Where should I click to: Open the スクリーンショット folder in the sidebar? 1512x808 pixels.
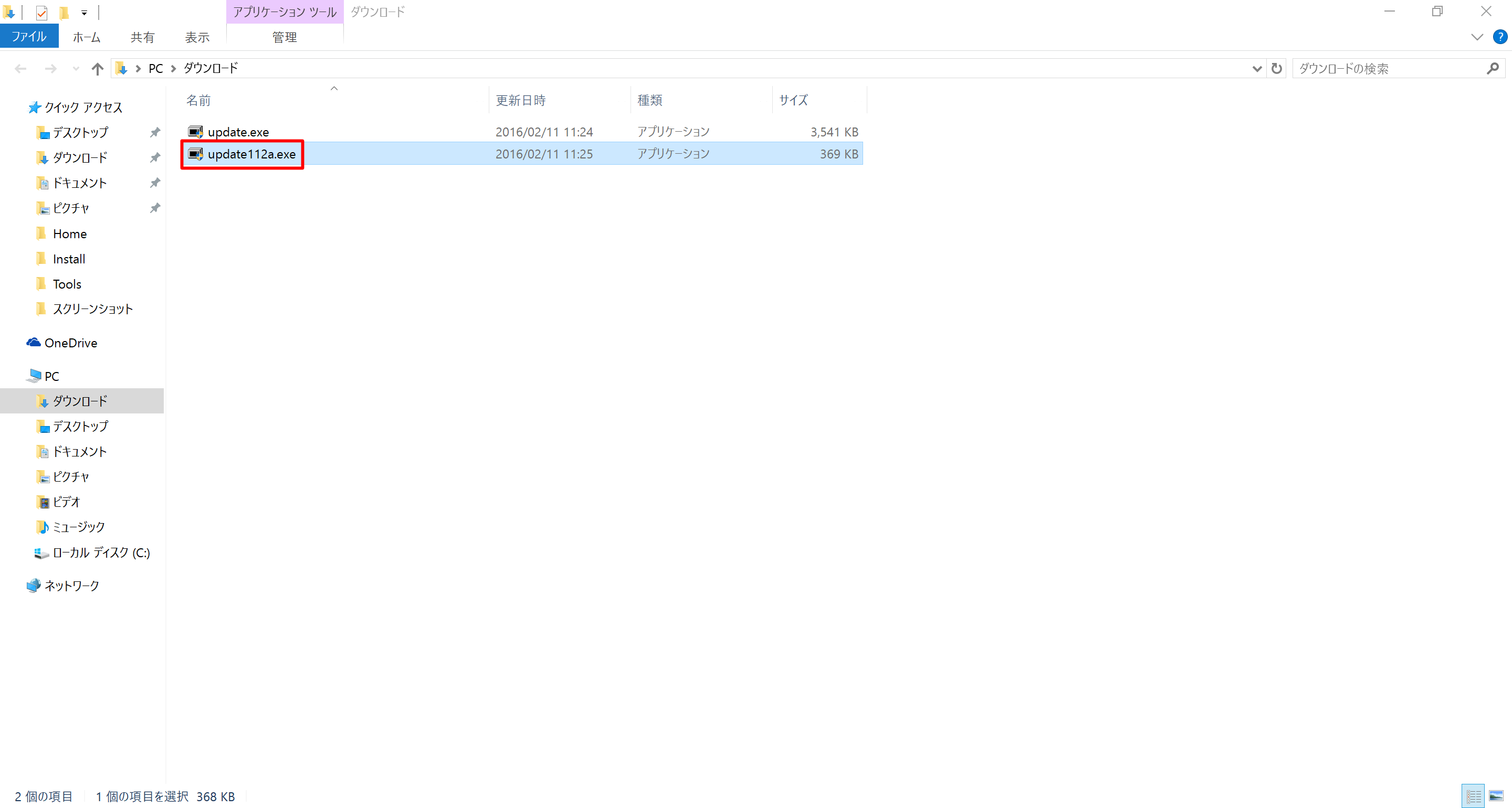point(93,309)
